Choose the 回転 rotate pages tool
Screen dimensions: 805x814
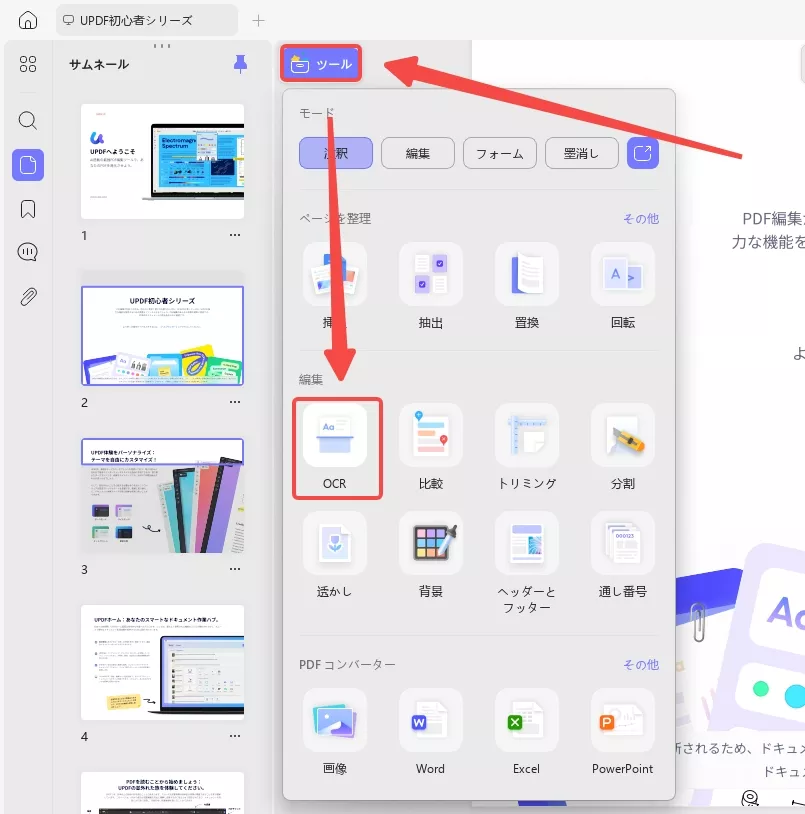623,286
